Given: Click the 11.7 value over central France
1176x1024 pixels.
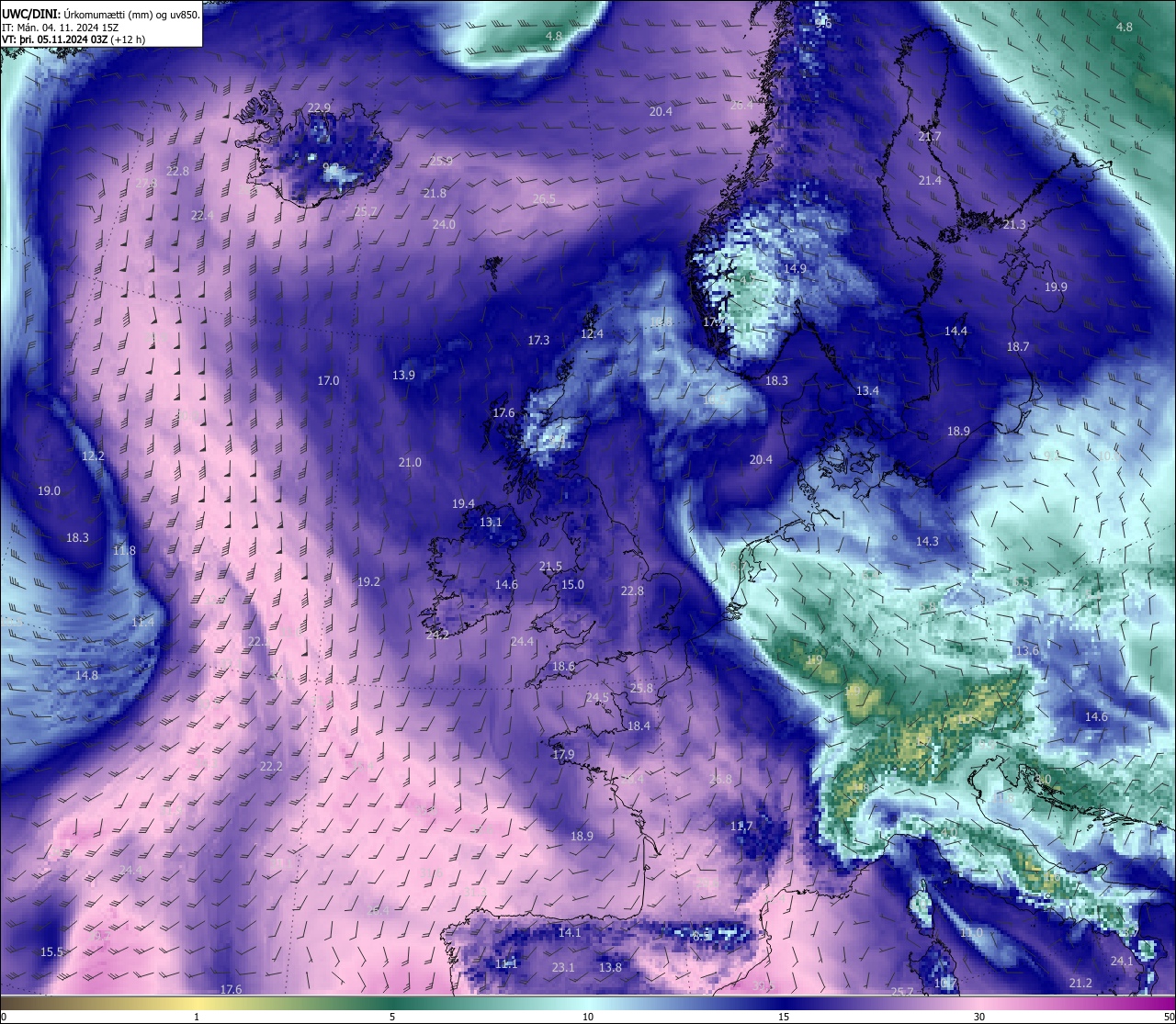Looking at the screenshot, I should [741, 827].
